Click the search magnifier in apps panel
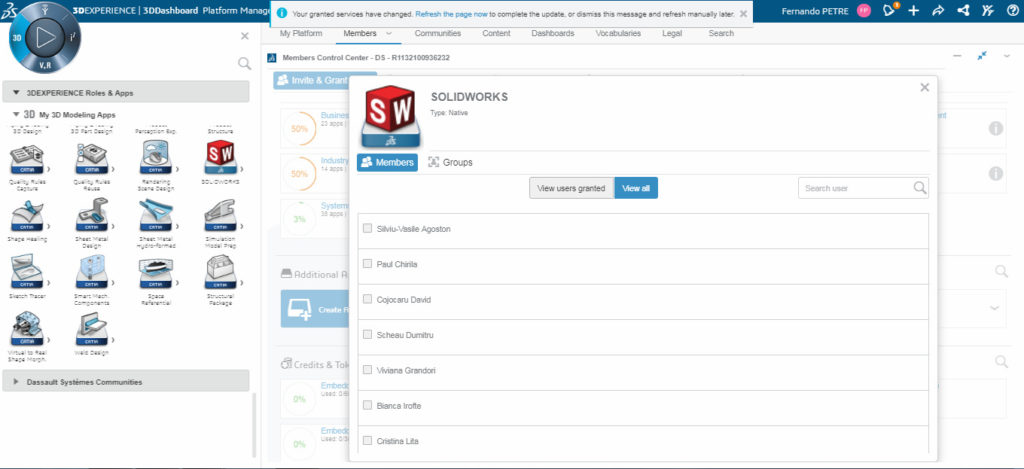This screenshot has width=1024, height=469. click(244, 63)
